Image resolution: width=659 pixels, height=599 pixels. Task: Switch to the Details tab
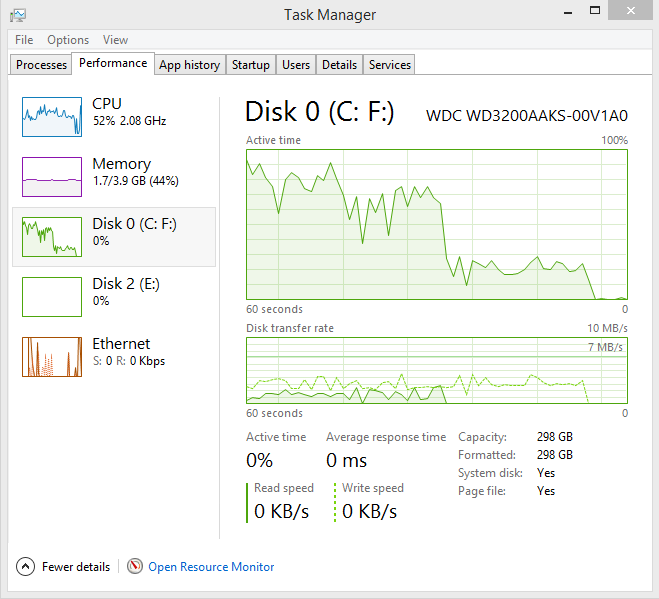point(339,65)
